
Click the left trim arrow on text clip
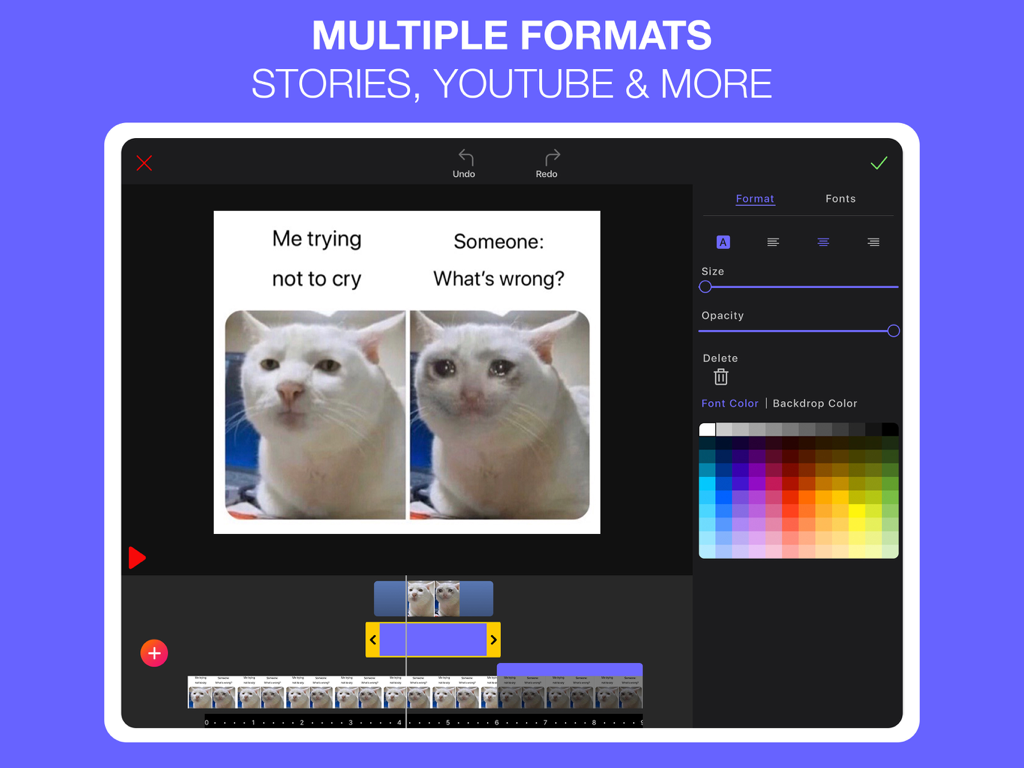[x=373, y=639]
